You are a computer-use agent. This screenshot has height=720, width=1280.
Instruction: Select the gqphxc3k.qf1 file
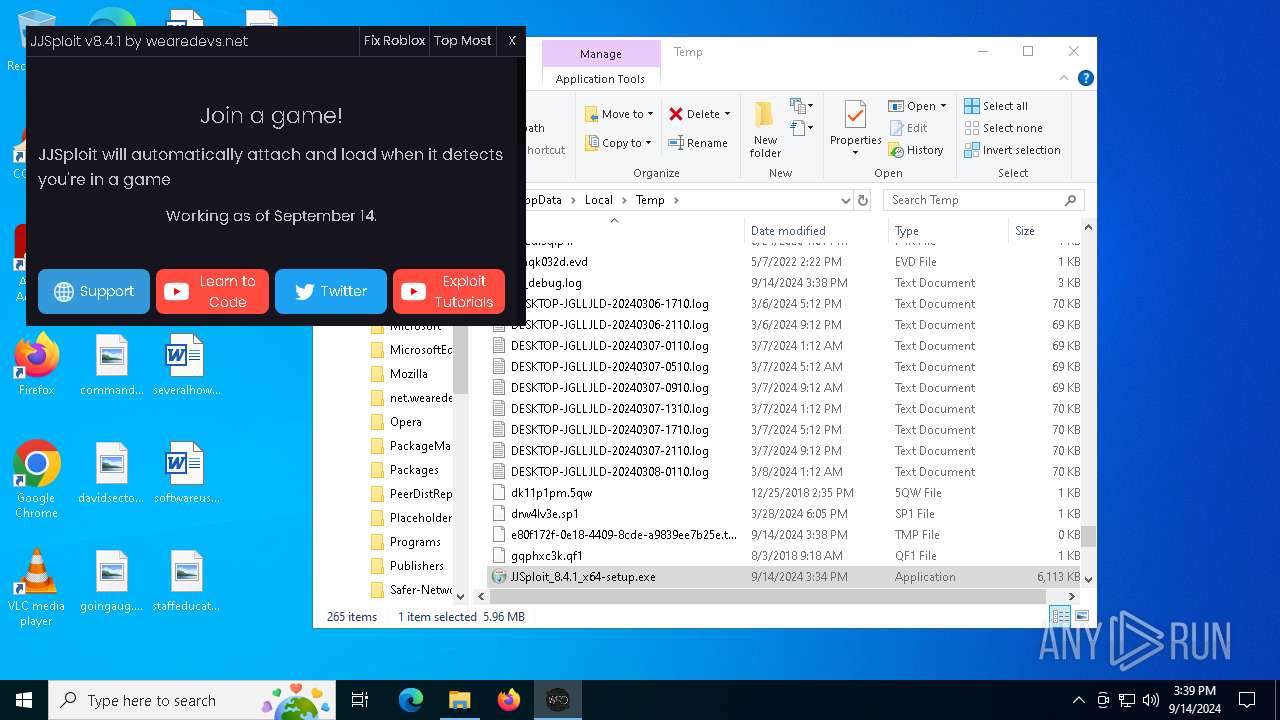click(x=784, y=556)
